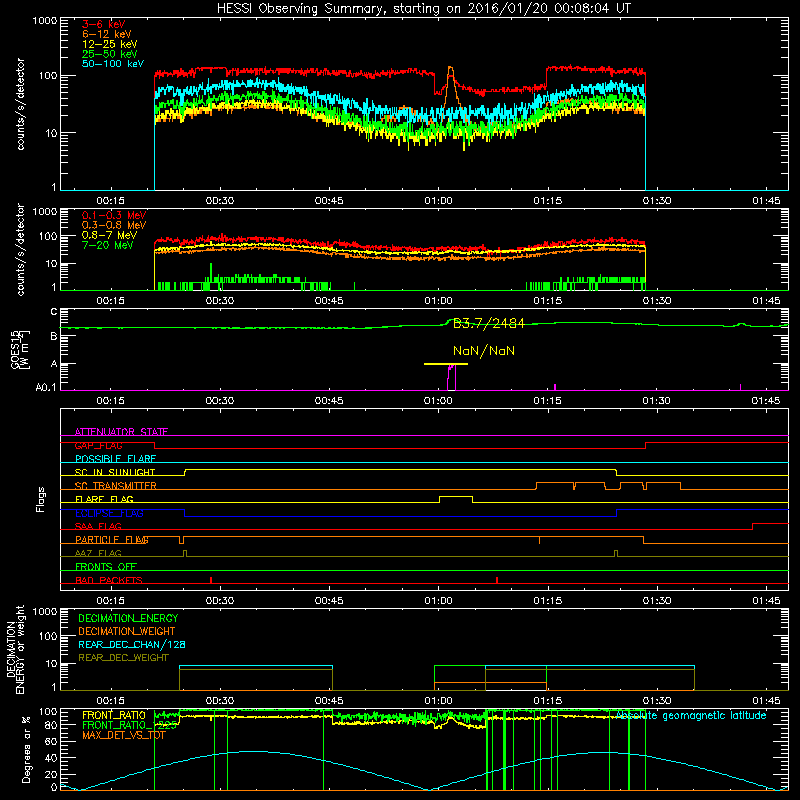Select the 25-50 keV legend label
Viewport: 800px width, 800px height.
pos(110,54)
